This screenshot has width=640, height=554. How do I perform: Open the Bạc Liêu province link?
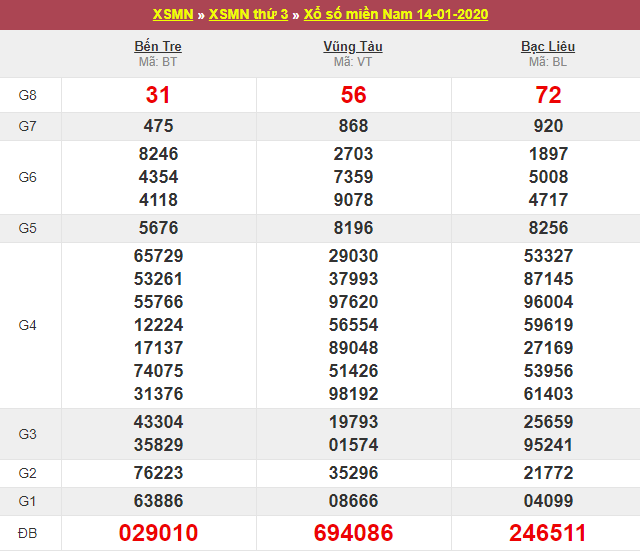click(x=548, y=46)
